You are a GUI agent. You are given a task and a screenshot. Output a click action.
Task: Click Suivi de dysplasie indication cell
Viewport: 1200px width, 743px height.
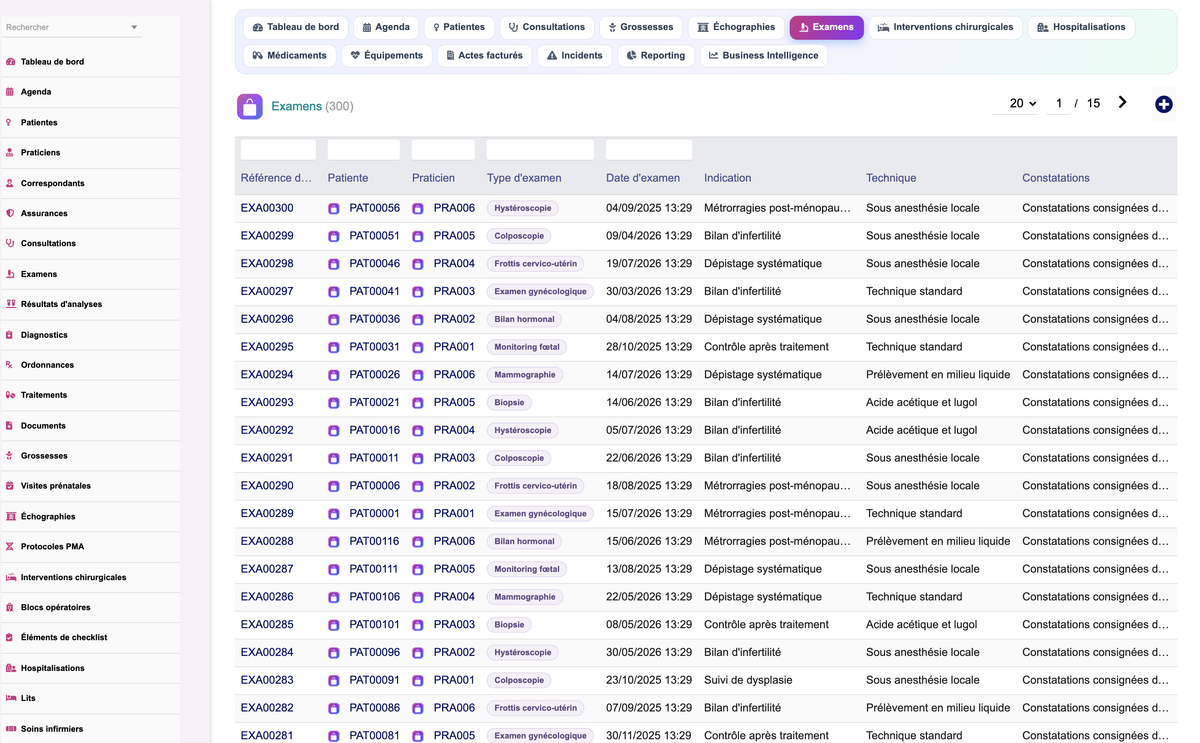coord(748,680)
